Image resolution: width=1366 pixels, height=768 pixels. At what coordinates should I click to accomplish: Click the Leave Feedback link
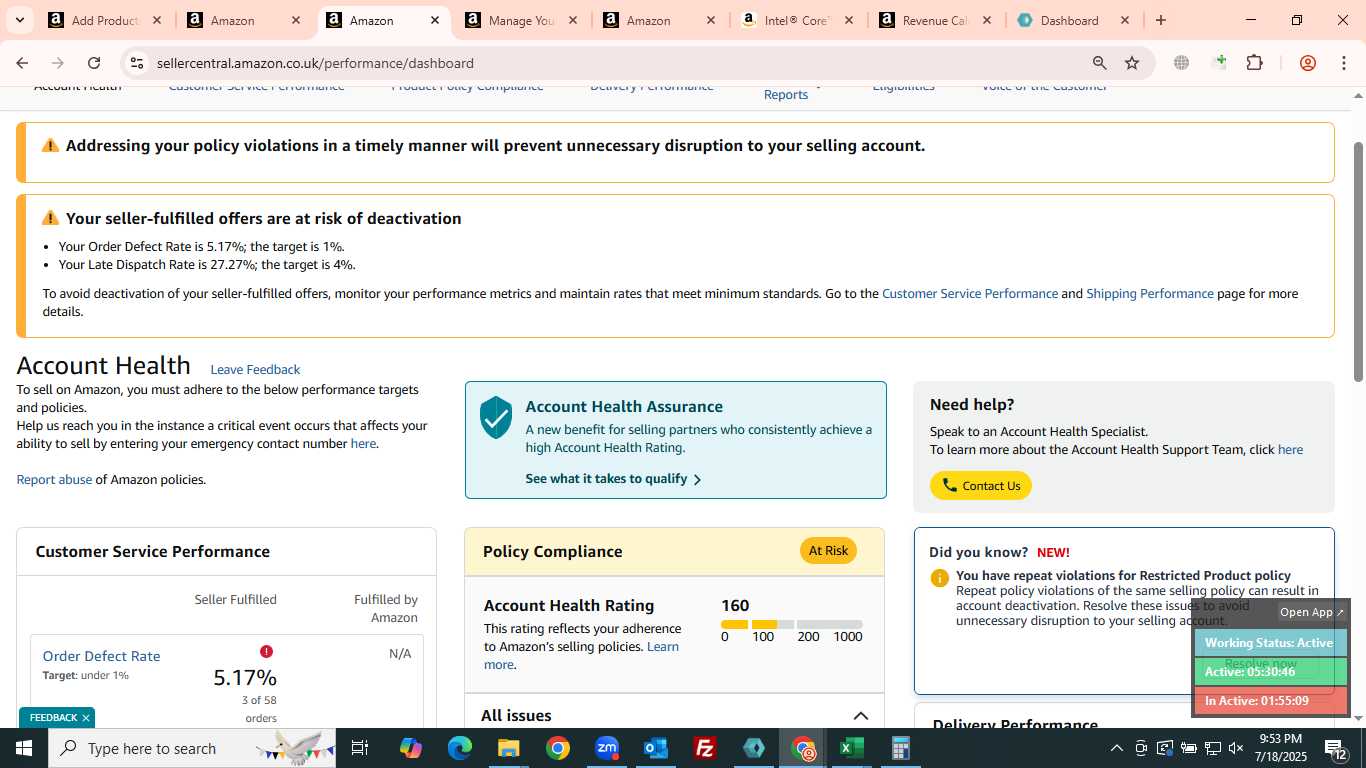coord(255,370)
